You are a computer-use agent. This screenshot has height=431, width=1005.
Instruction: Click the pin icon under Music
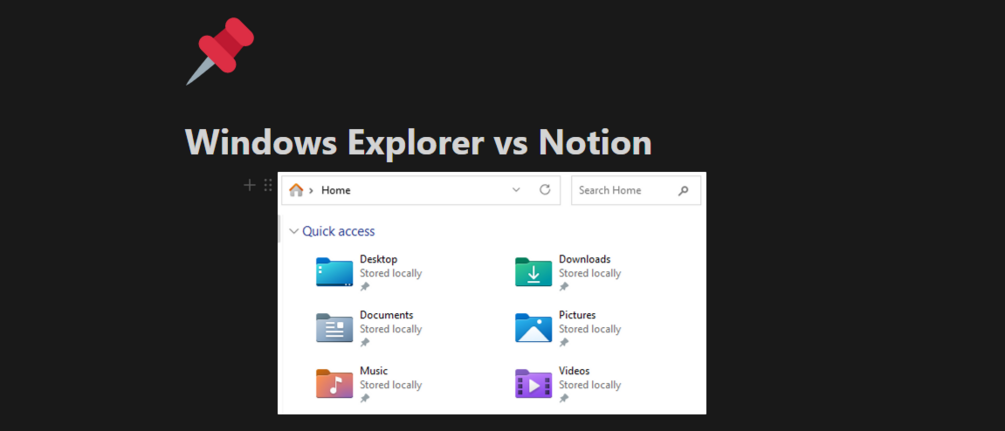(x=365, y=398)
